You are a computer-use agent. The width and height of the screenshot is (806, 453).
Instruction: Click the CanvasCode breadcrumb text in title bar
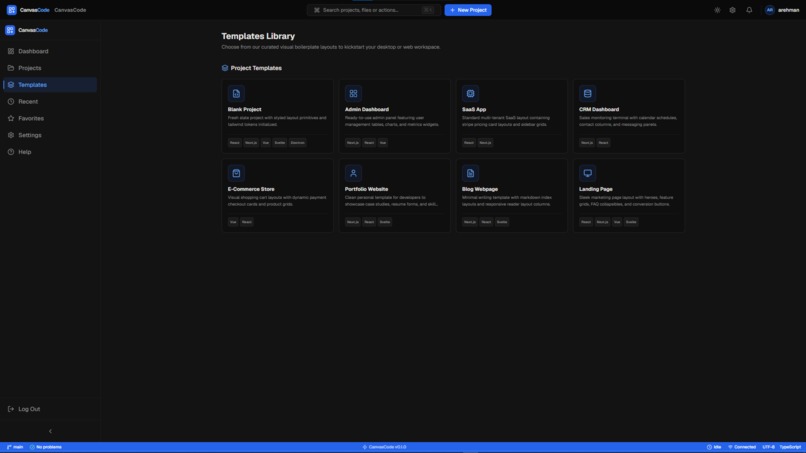[70, 10]
